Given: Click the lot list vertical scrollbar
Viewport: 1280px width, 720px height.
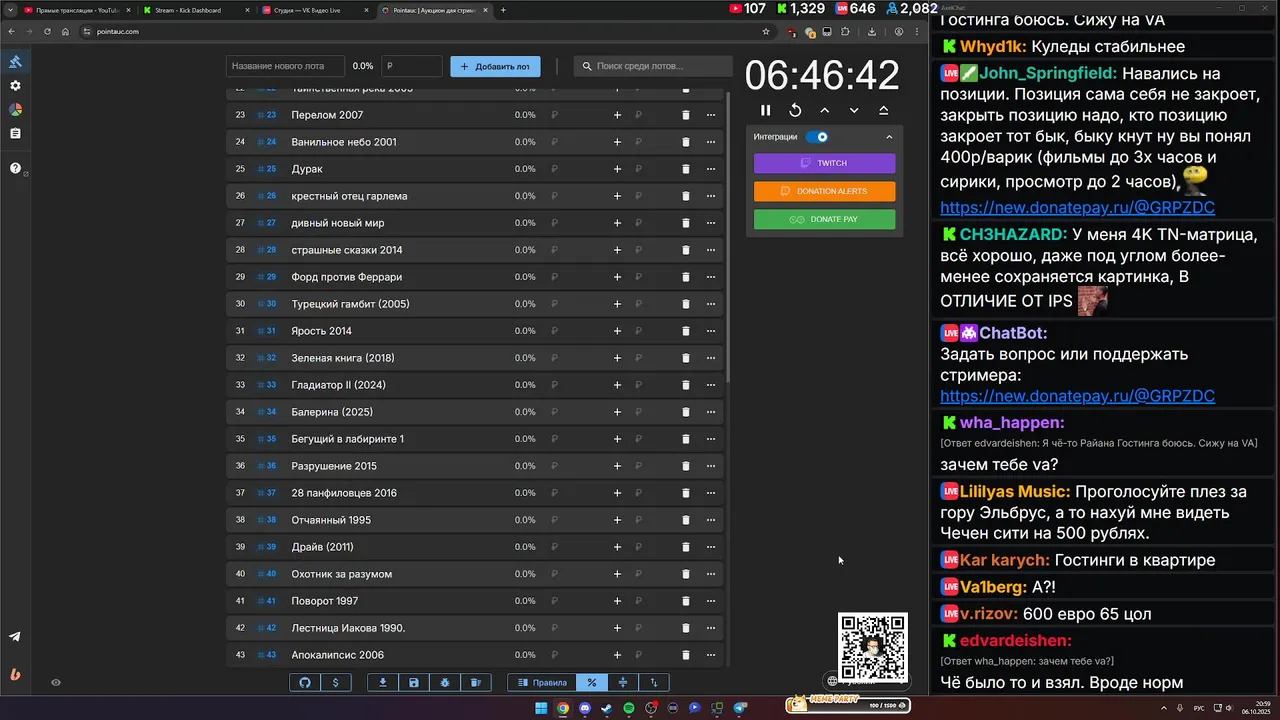Looking at the screenshot, I should (x=728, y=237).
